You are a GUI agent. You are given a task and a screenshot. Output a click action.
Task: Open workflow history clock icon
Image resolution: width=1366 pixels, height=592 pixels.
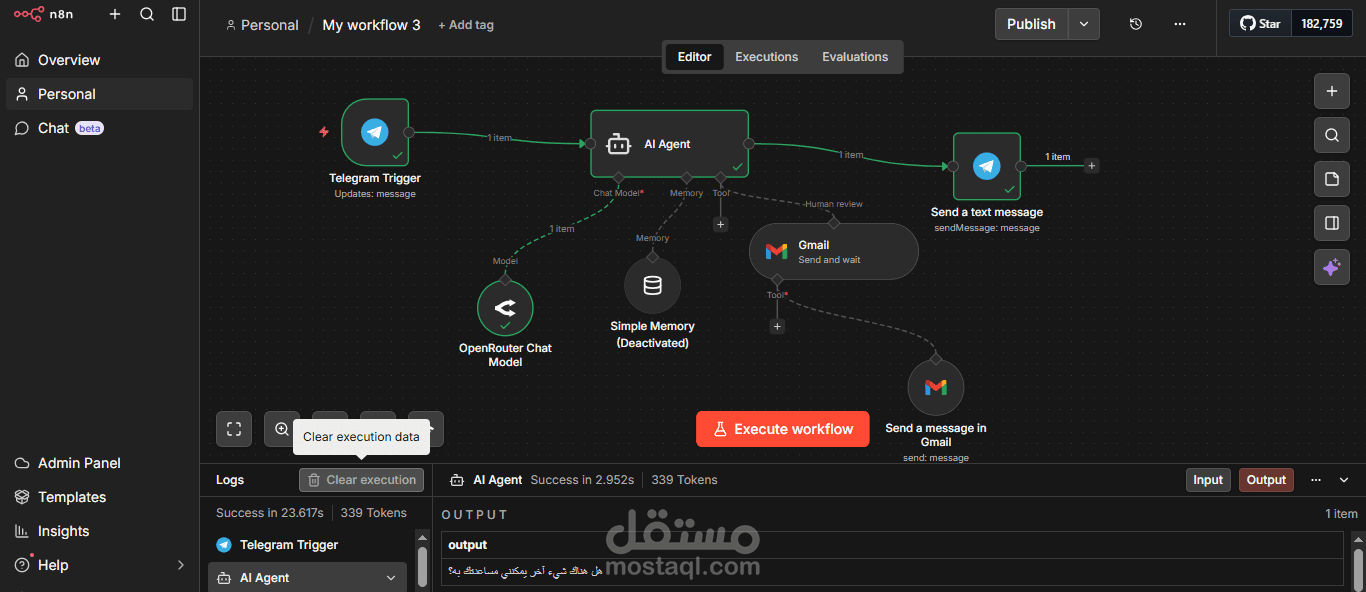tap(1136, 24)
